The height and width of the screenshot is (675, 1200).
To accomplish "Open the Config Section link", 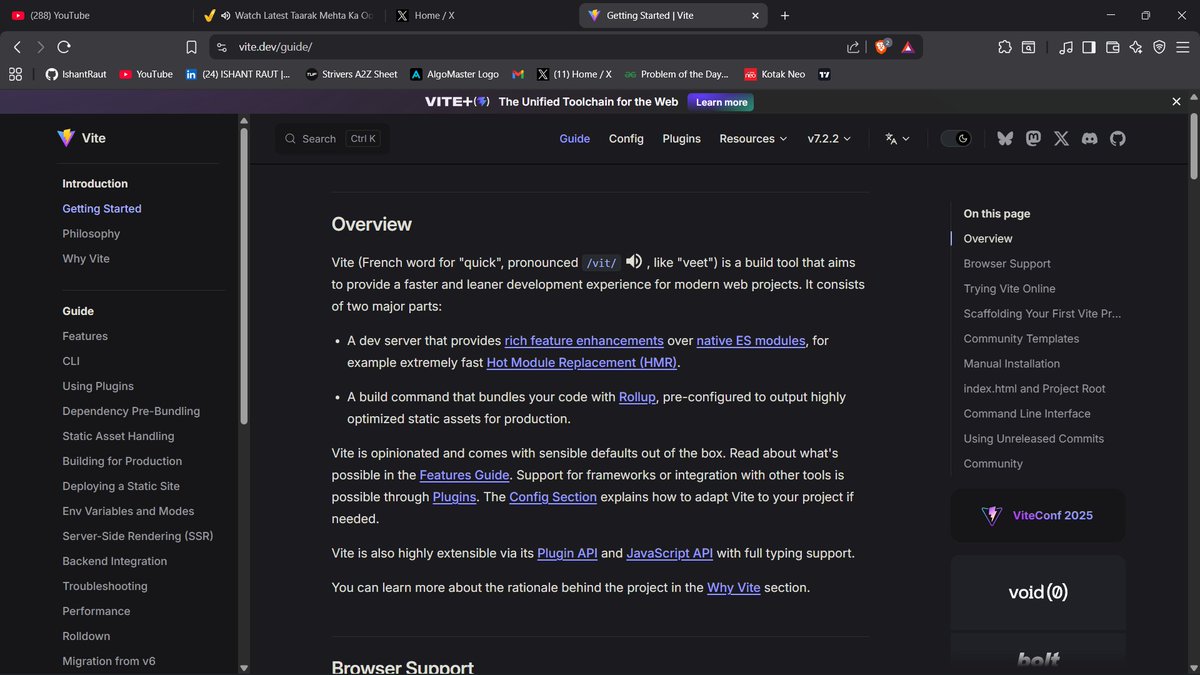I will (x=553, y=497).
